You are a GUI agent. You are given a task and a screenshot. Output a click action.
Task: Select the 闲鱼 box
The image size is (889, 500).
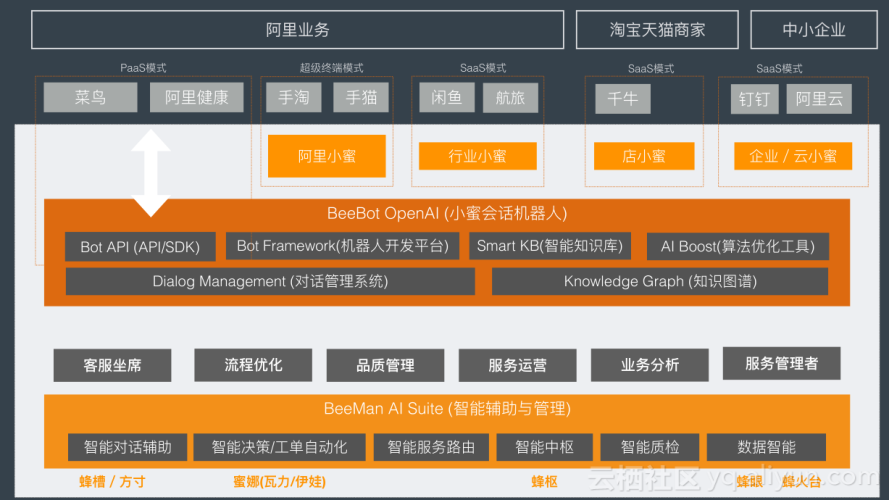(447, 98)
